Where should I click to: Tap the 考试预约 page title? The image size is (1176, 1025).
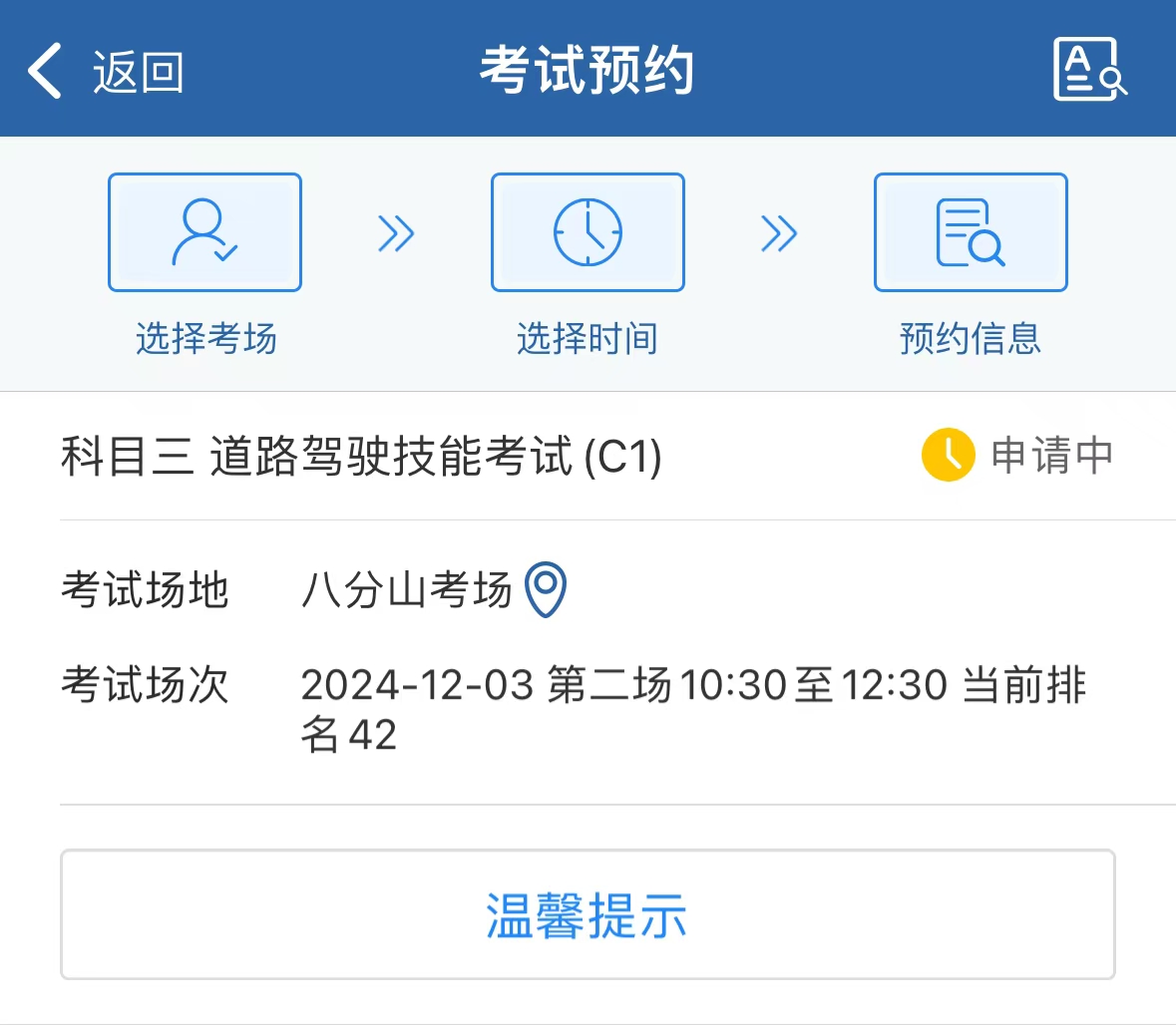point(588,69)
